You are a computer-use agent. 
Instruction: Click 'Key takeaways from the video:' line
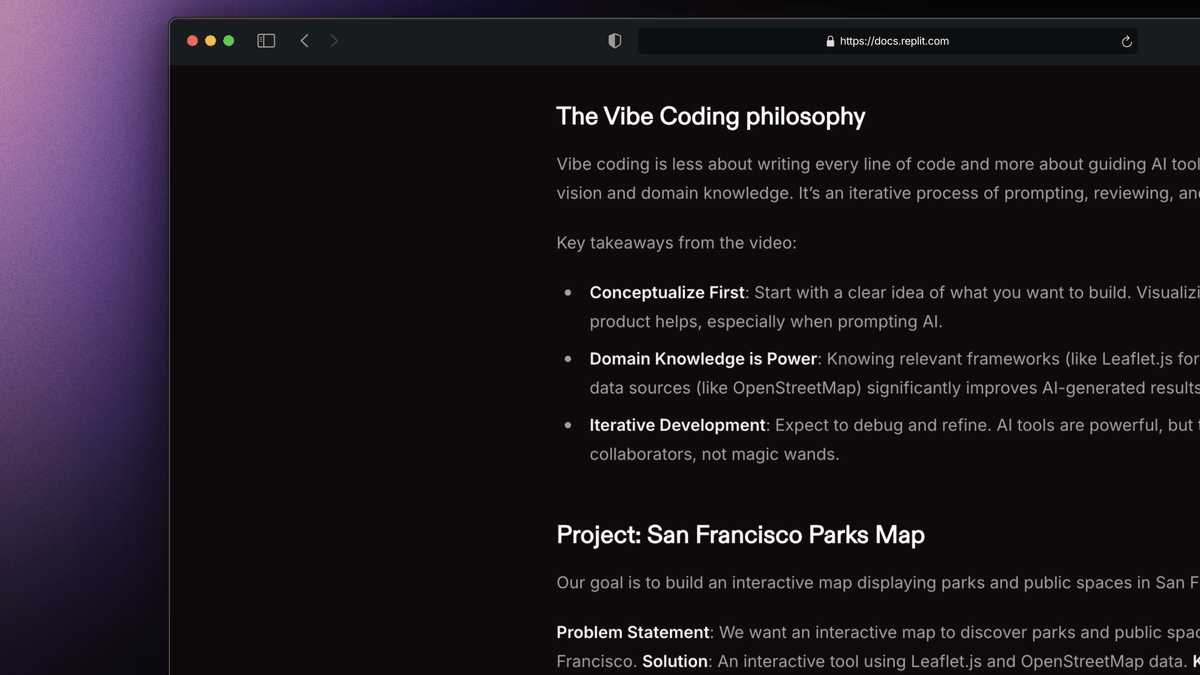(676, 243)
